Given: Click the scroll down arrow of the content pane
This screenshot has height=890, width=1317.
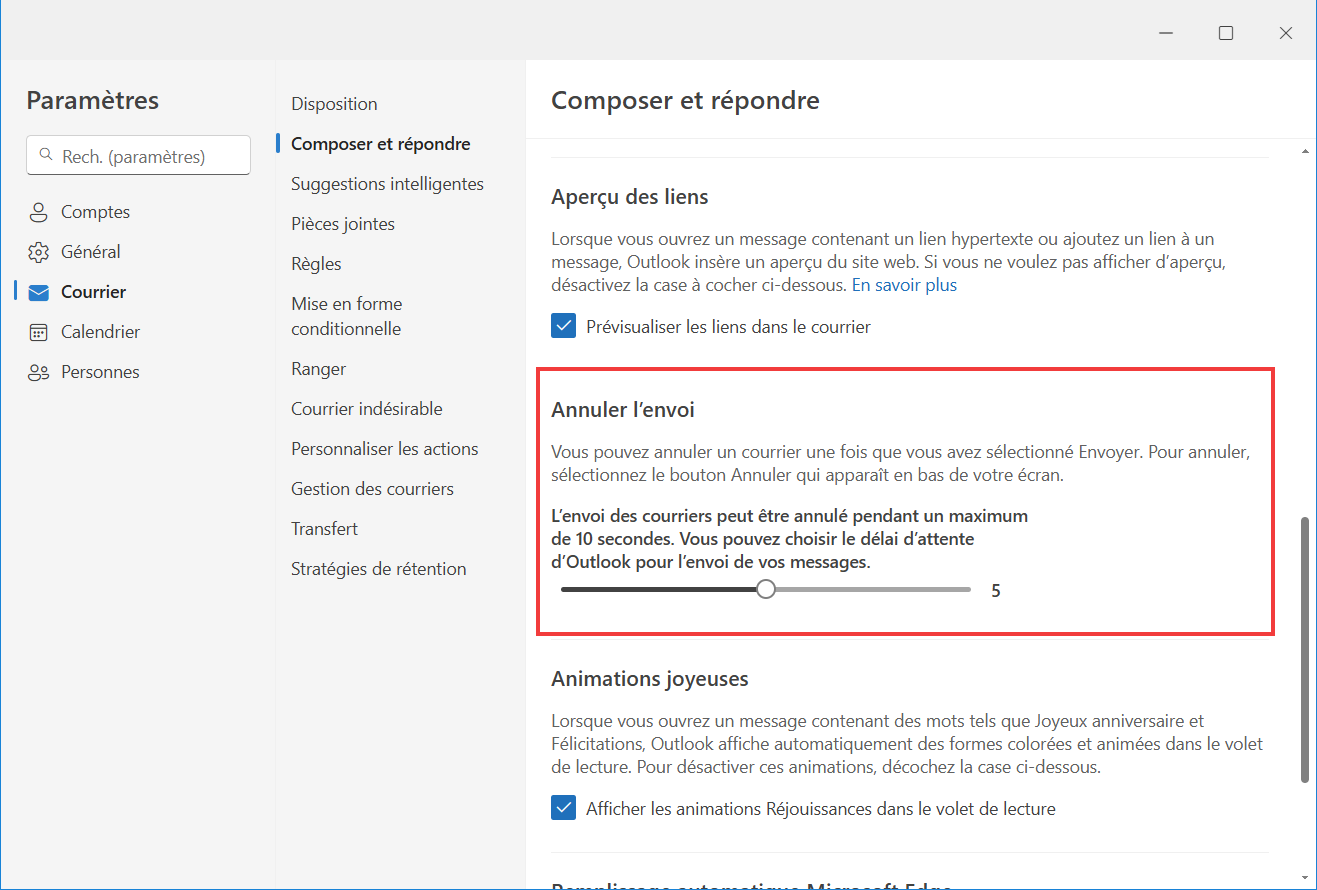Looking at the screenshot, I should [1305, 877].
